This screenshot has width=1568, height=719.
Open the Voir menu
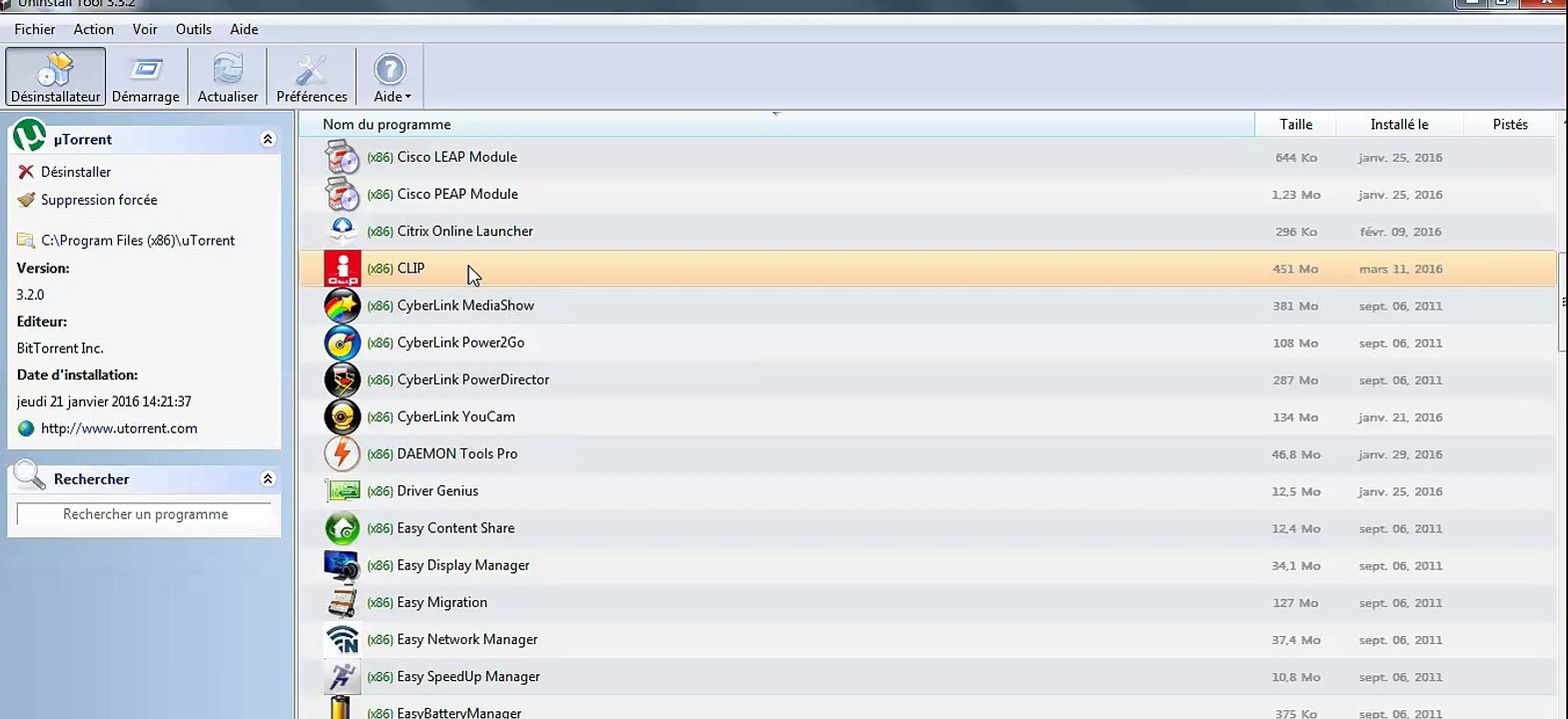coord(145,29)
